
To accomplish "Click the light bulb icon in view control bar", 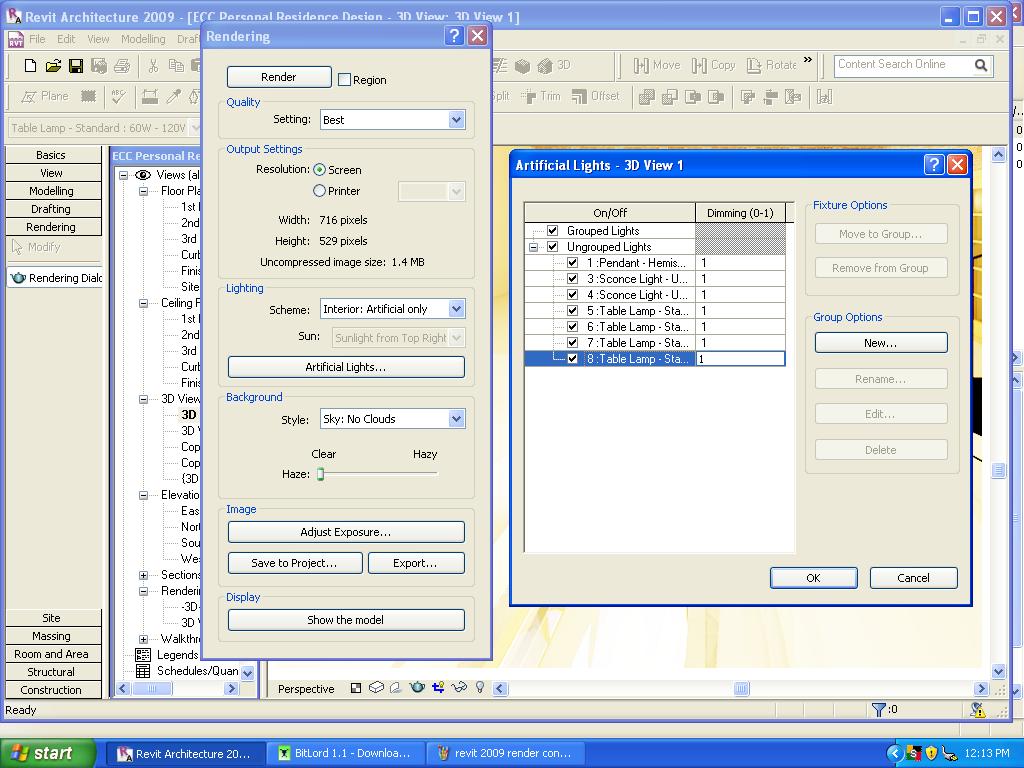I will point(480,688).
